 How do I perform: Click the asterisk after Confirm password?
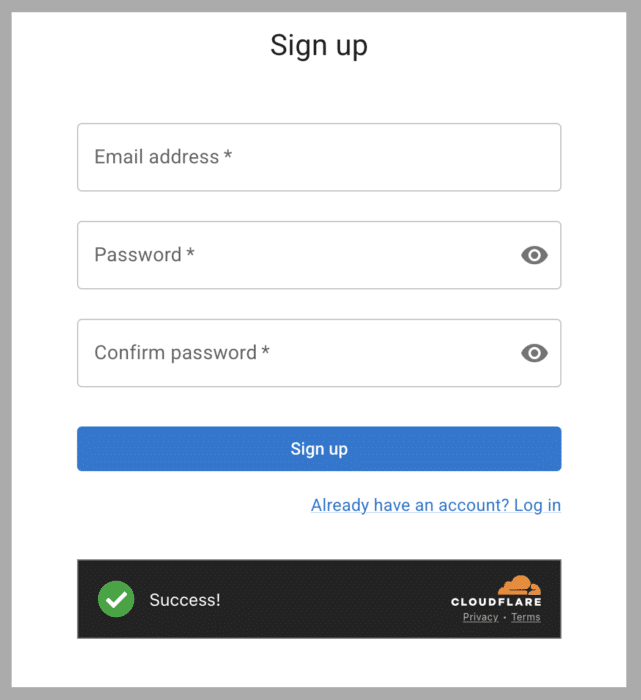266,351
